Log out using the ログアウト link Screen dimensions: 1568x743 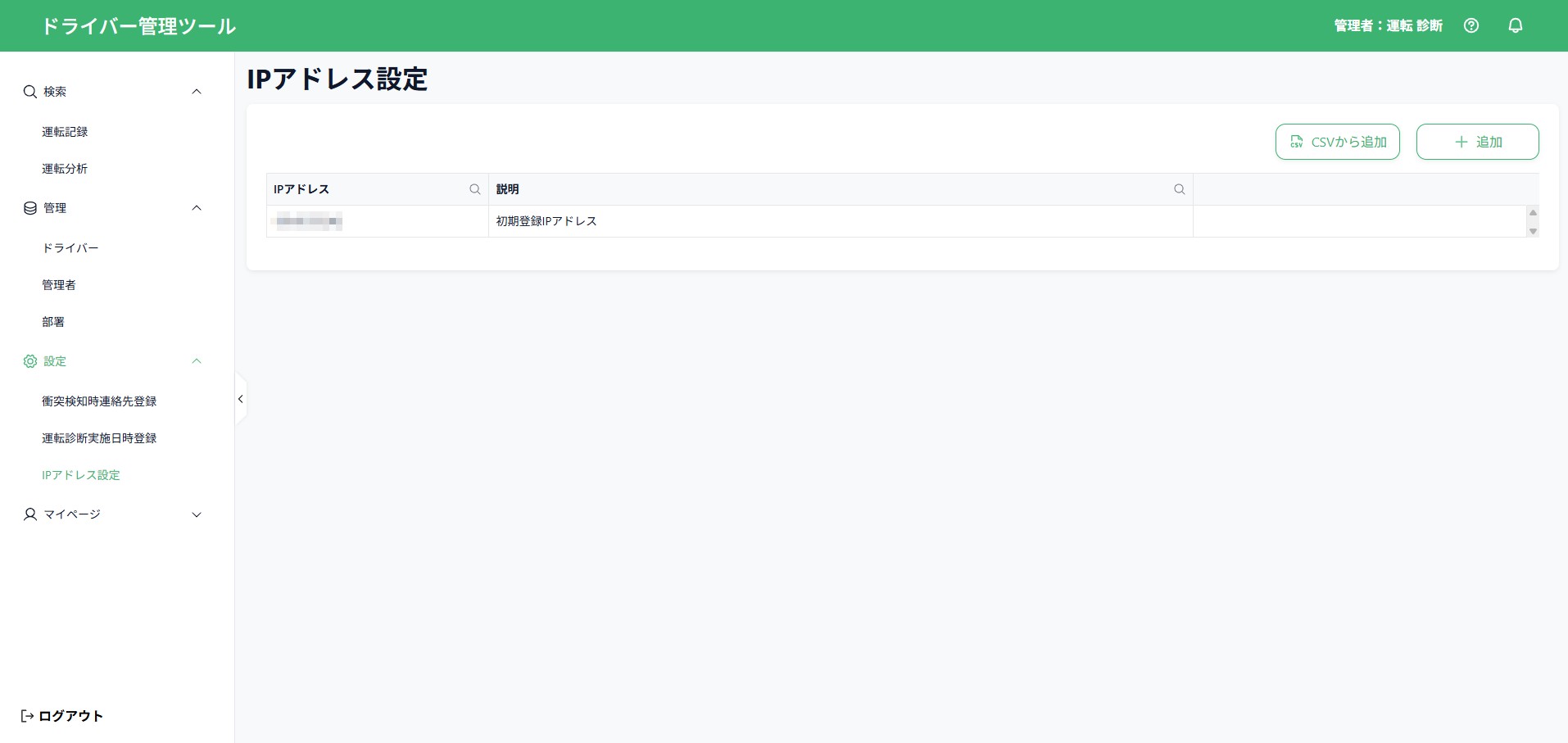62,716
